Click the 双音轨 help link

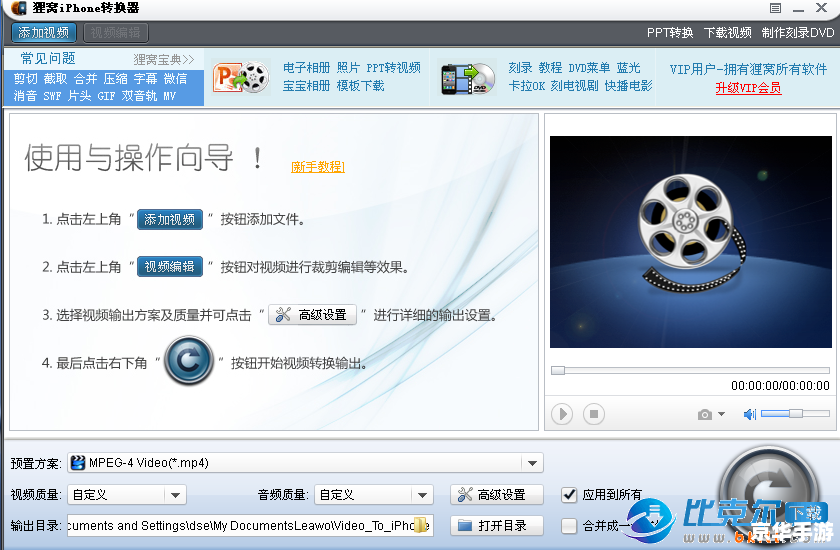[139, 96]
